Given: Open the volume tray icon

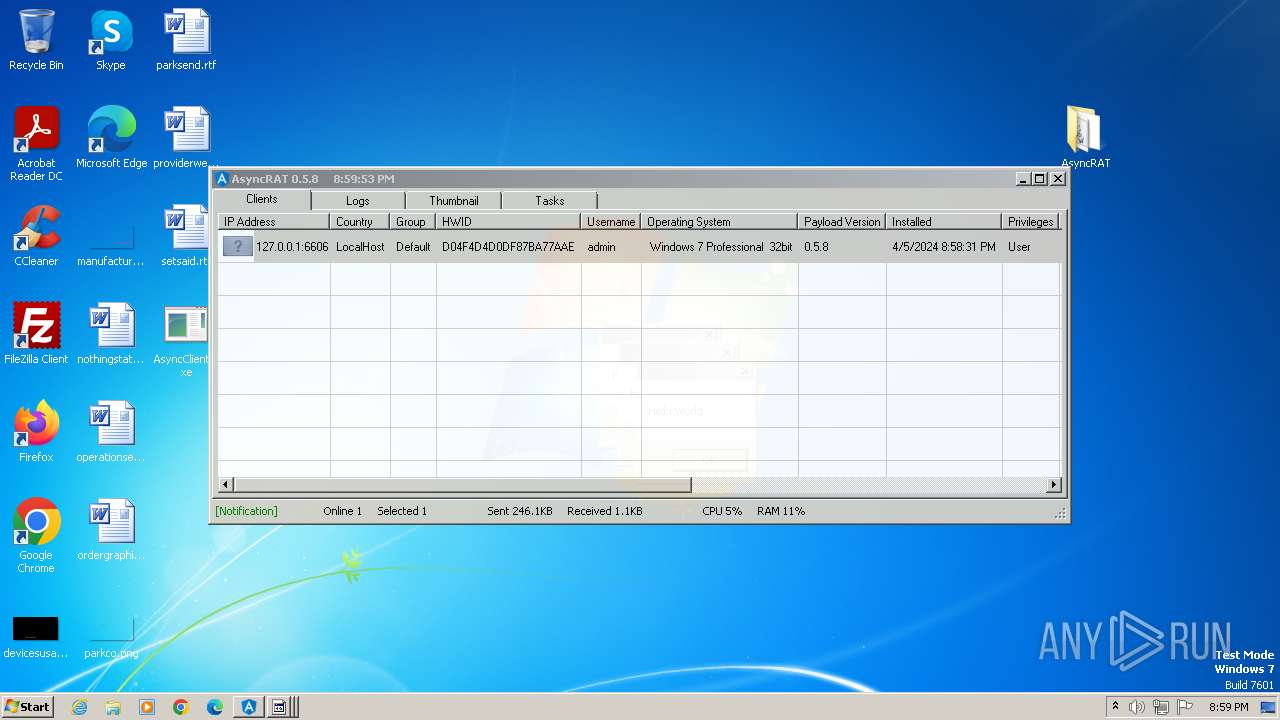Looking at the screenshot, I should [1136, 707].
